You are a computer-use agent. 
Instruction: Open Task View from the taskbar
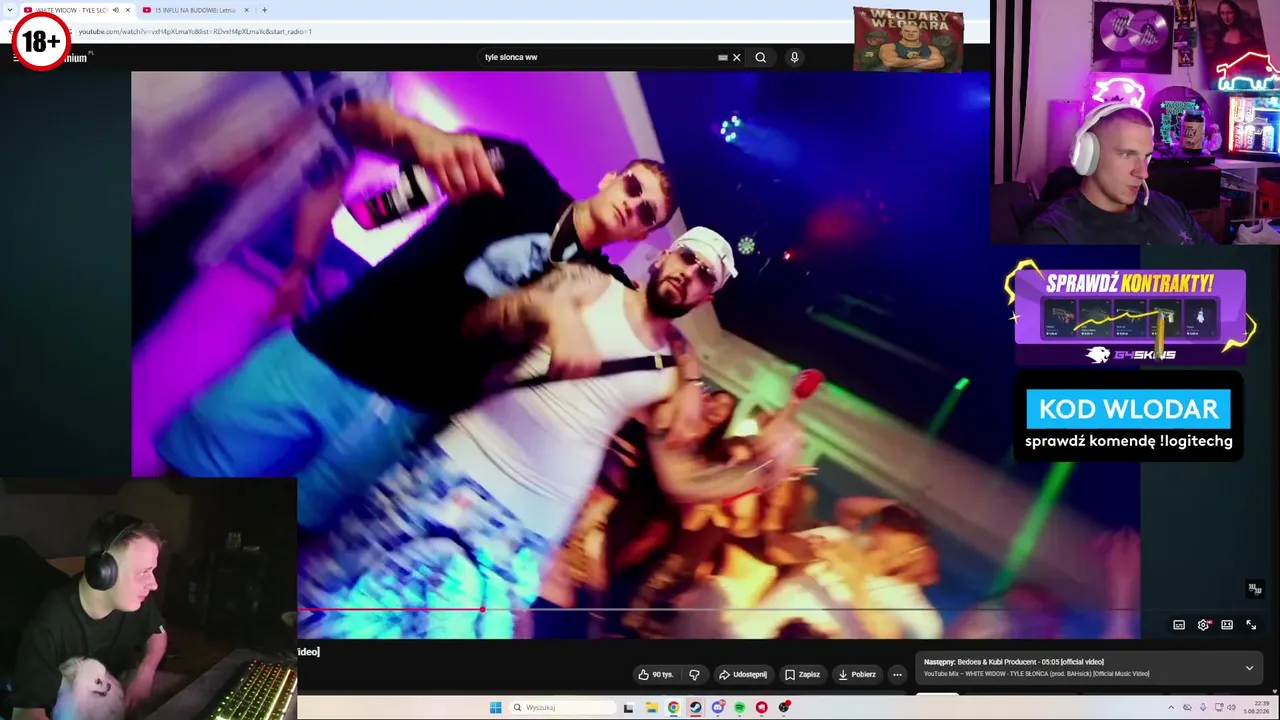[x=628, y=707]
